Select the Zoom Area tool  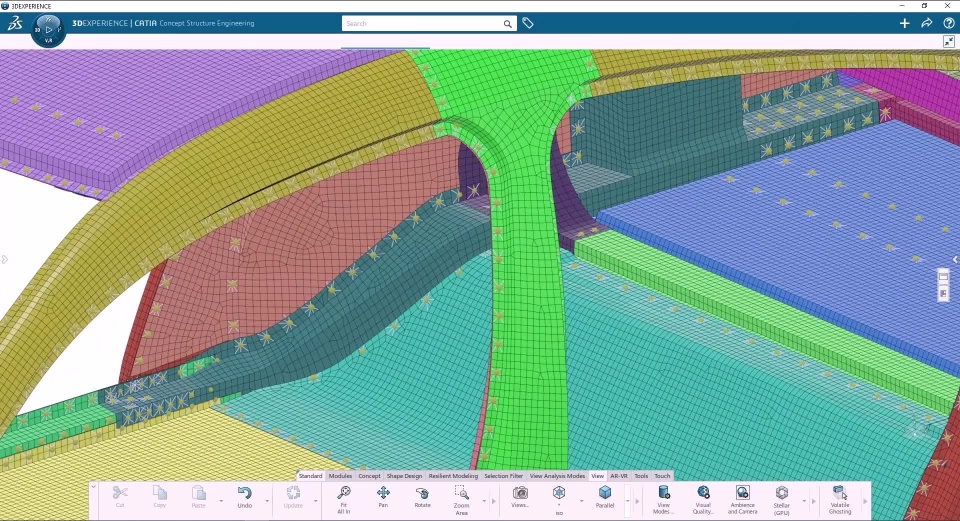[x=461, y=492]
